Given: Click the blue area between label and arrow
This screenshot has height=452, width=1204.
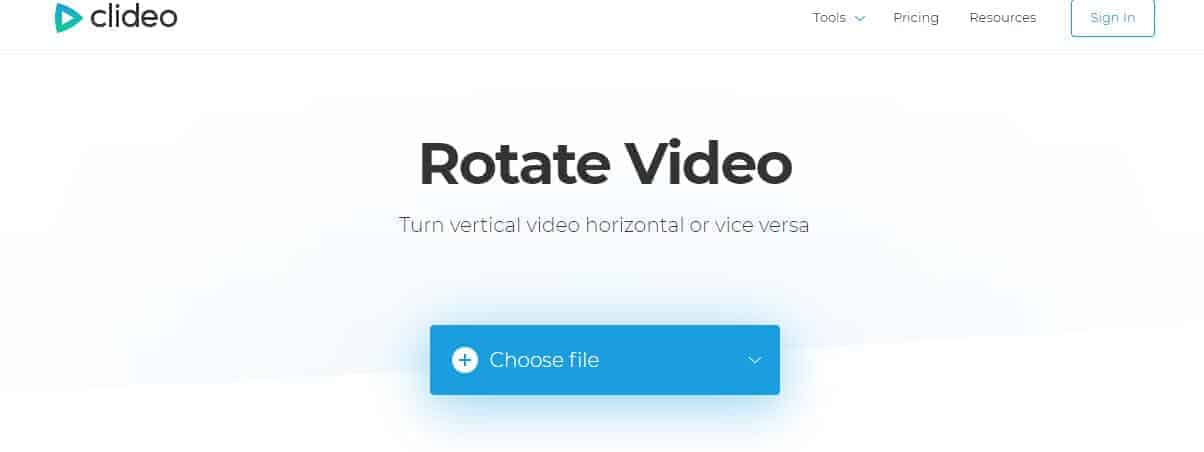Looking at the screenshot, I should pyautogui.click(x=673, y=360).
